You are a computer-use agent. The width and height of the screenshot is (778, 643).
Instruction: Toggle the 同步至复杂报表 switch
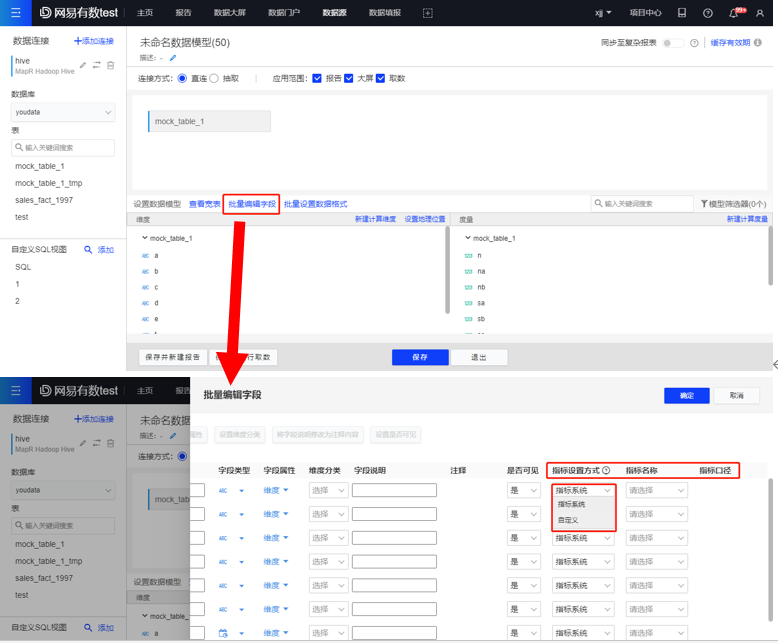(673, 43)
